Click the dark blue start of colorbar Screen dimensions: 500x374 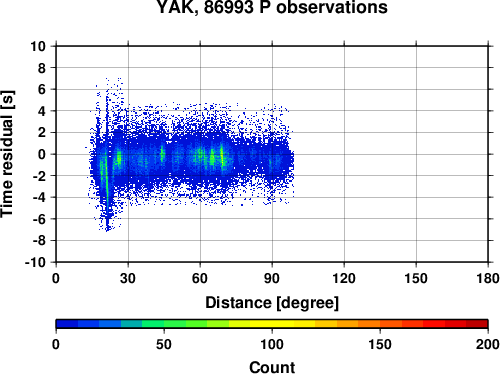67,324
